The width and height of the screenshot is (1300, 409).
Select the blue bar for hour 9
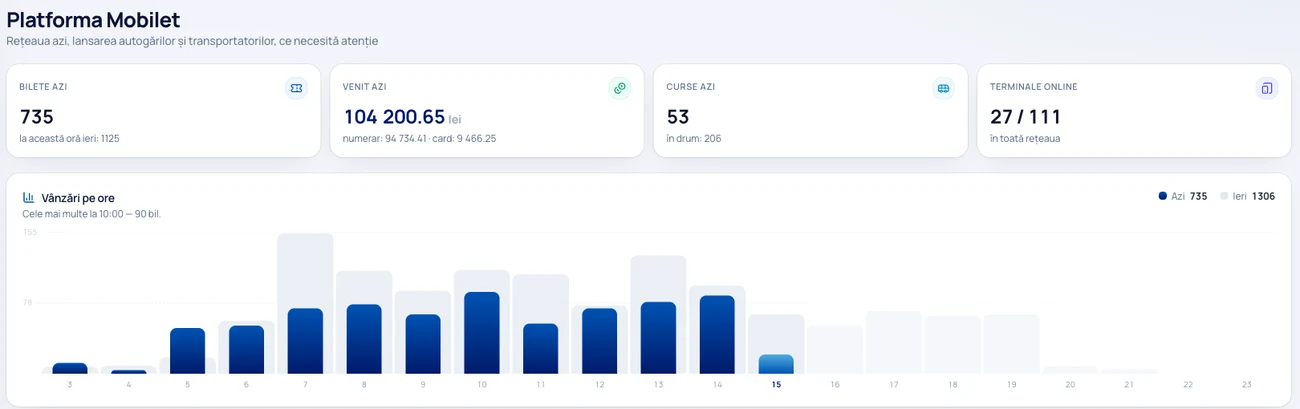click(423, 344)
